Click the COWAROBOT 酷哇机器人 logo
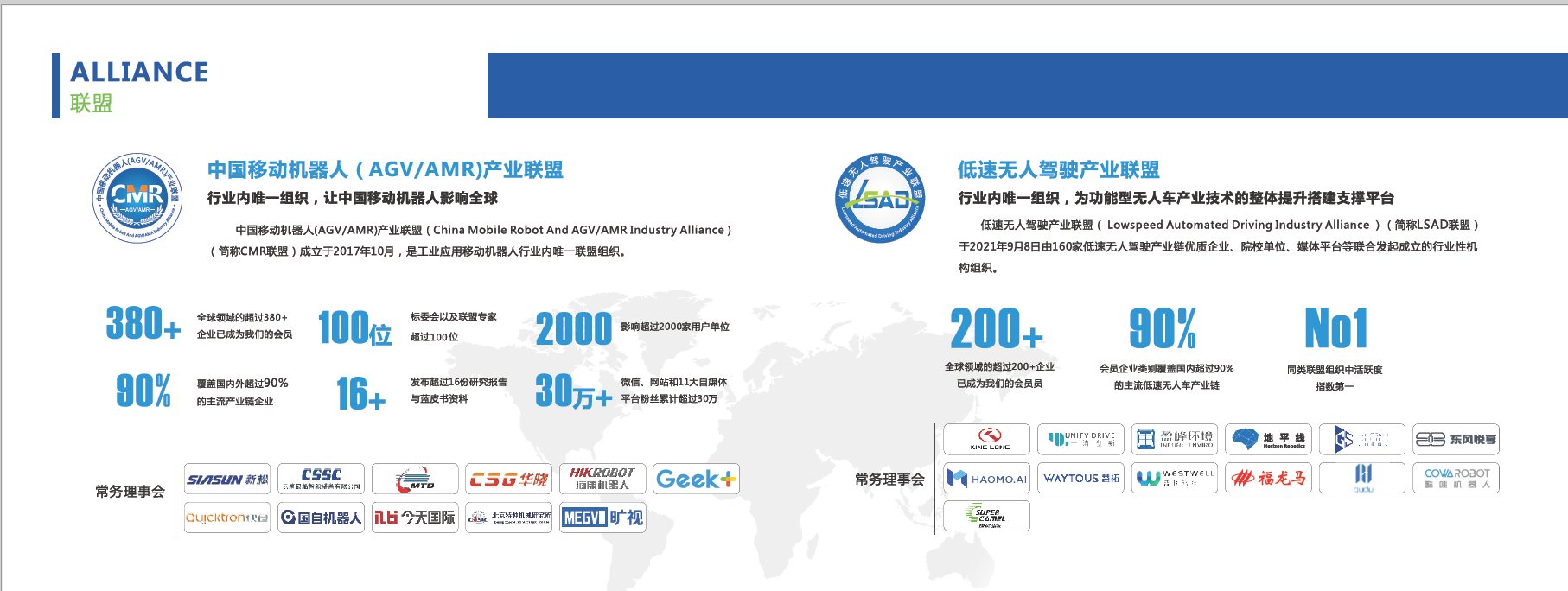This screenshot has height=591, width=1568. (x=1456, y=478)
